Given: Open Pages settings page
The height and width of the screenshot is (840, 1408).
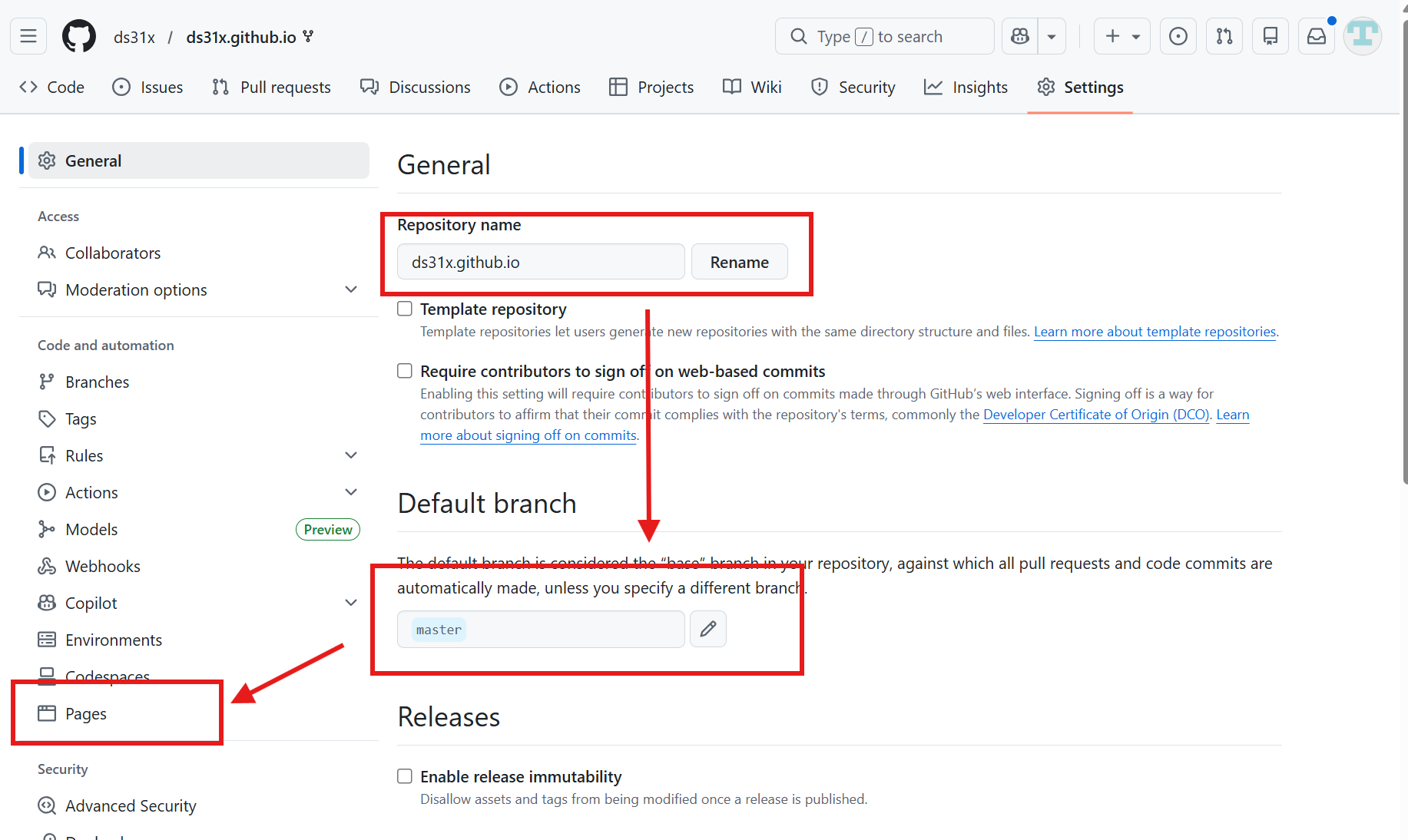Looking at the screenshot, I should 86,713.
